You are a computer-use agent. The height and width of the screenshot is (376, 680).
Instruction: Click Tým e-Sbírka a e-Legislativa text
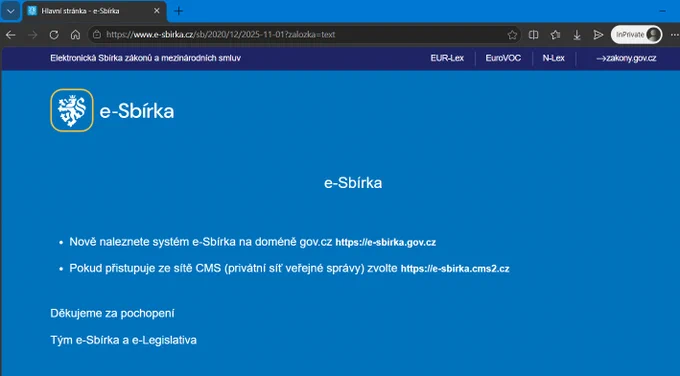(123, 340)
